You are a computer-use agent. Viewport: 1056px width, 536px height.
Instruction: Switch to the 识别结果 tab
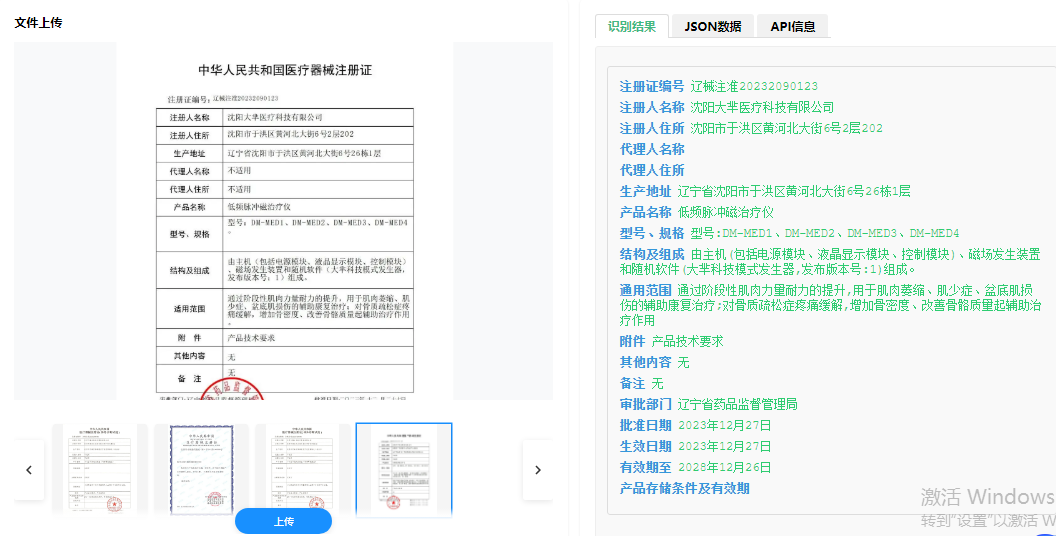(x=632, y=27)
